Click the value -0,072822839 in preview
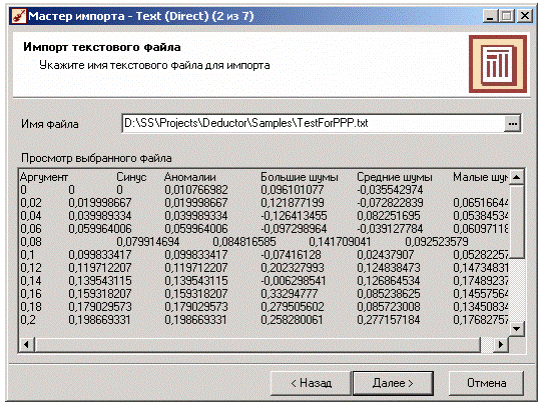The width and height of the screenshot is (543, 403). [390, 203]
